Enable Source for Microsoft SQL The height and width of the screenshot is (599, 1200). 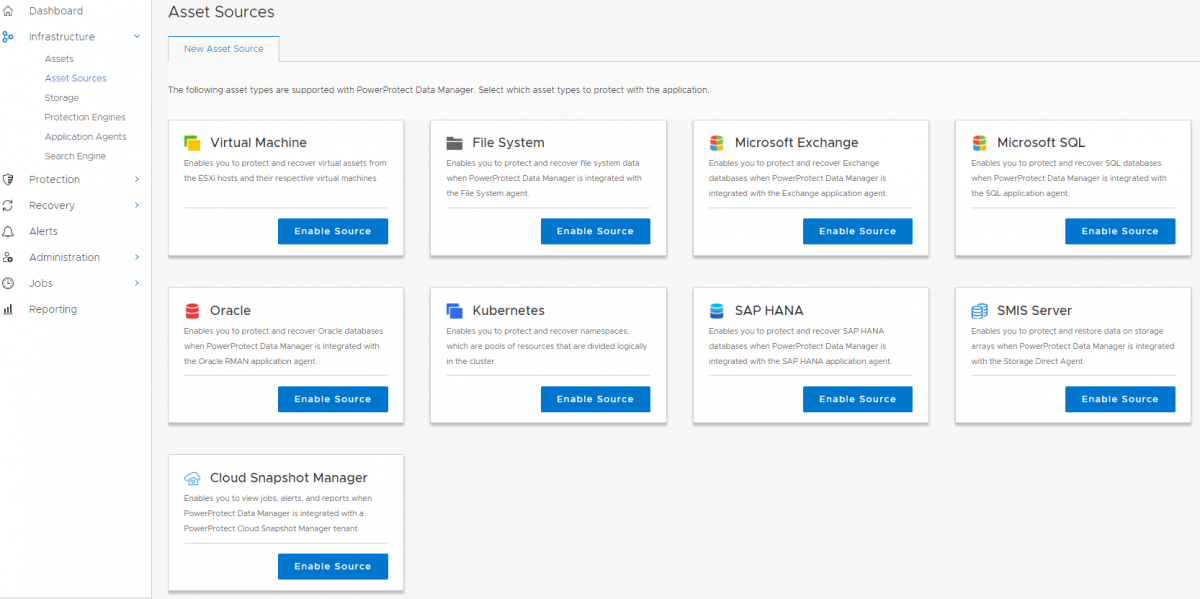1120,231
